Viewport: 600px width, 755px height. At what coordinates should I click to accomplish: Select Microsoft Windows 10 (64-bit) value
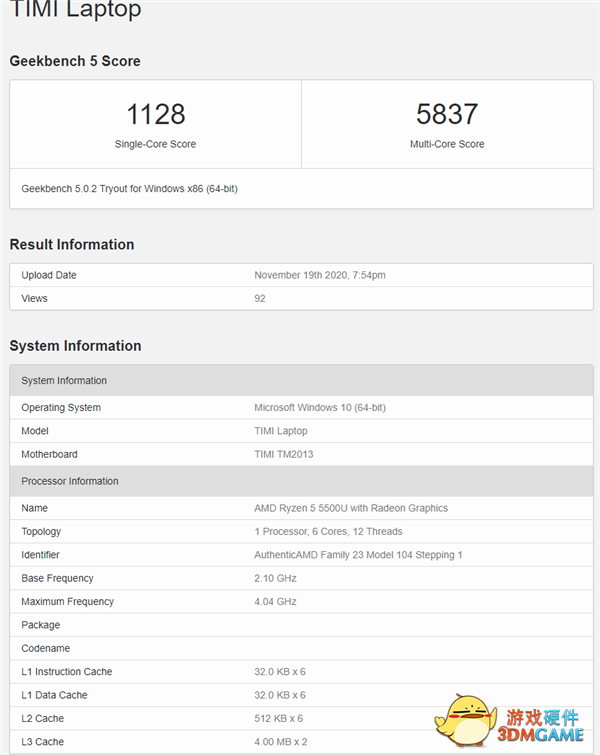(320, 407)
